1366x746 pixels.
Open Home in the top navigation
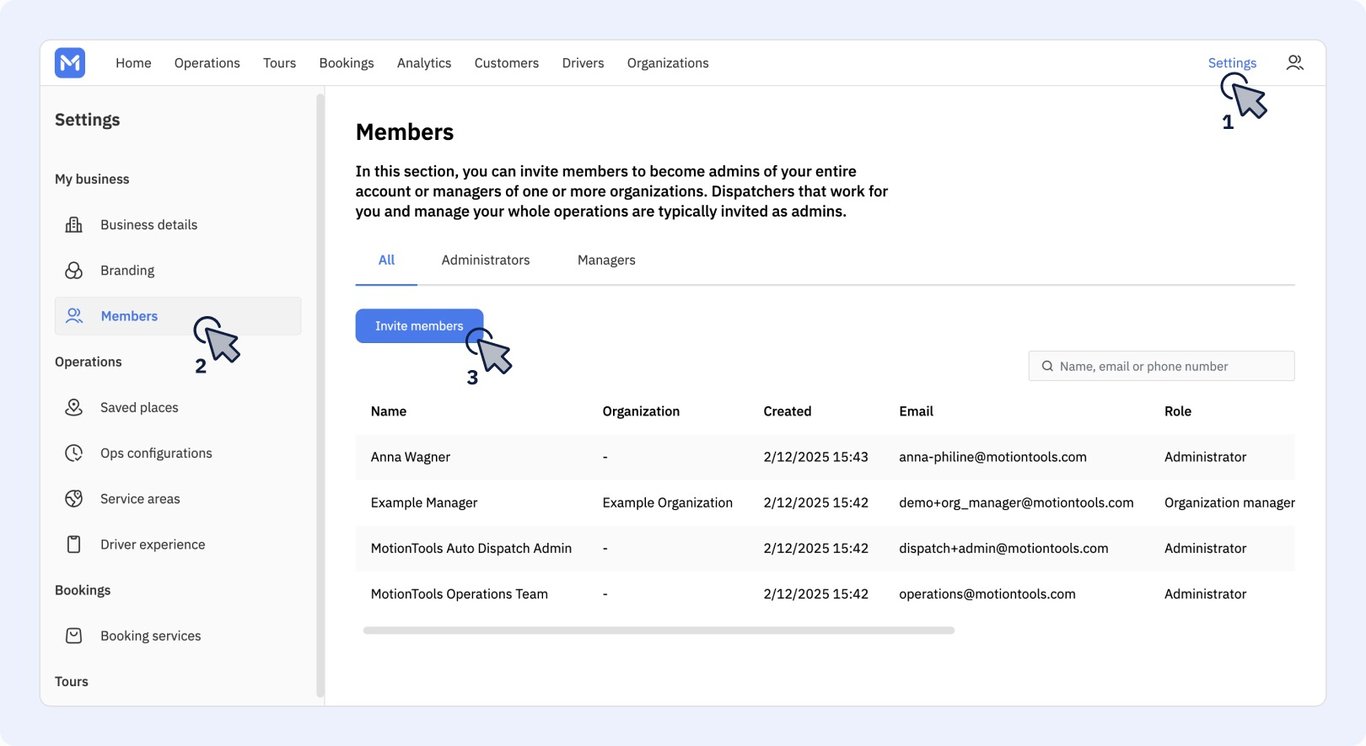point(133,63)
